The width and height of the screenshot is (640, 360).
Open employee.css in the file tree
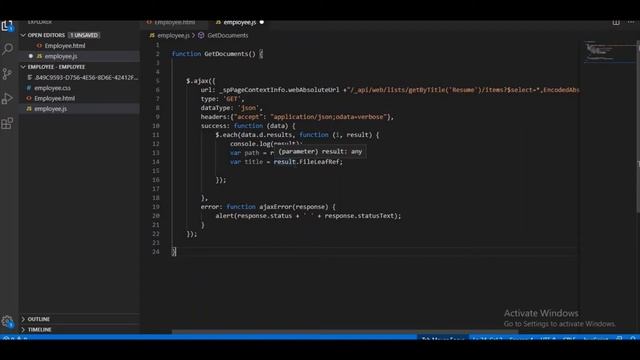[52, 88]
